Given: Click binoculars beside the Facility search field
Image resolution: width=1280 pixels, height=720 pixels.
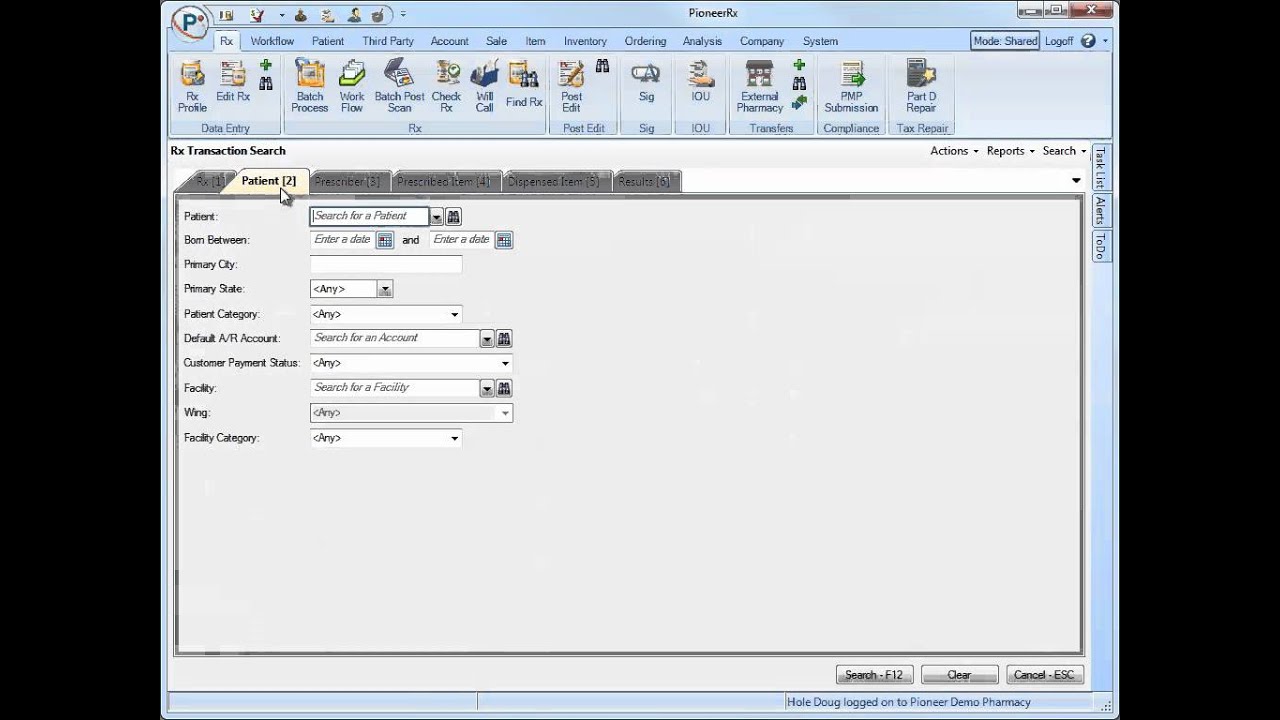Looking at the screenshot, I should point(504,388).
